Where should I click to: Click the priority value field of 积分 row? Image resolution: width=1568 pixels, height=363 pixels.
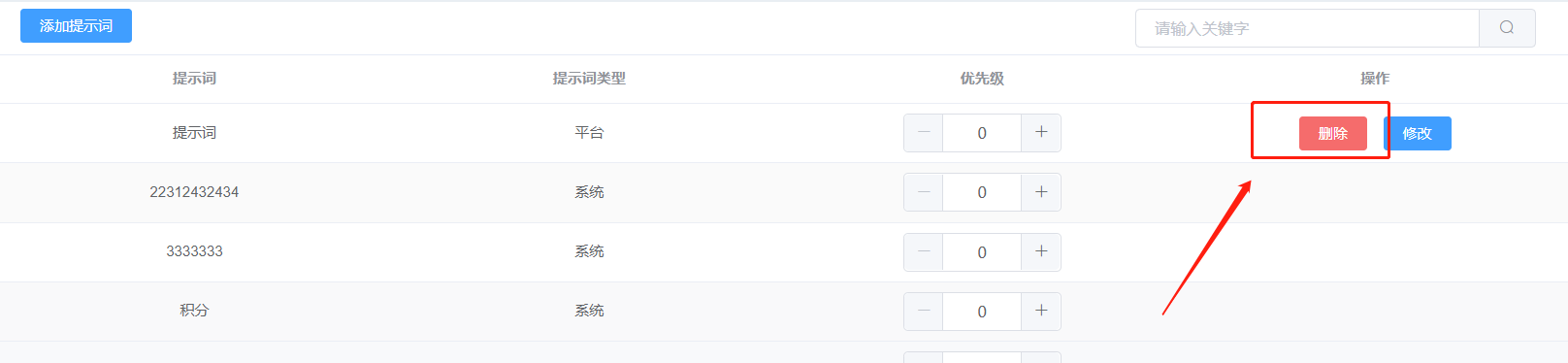(982, 312)
